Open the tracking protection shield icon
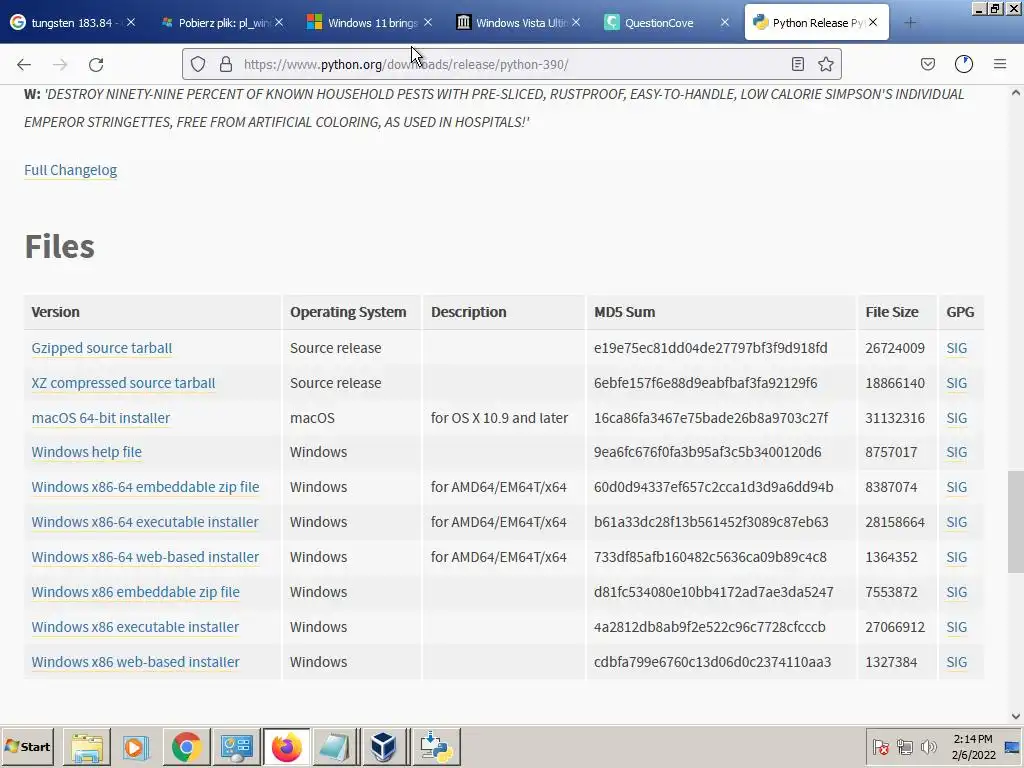Viewport: 1024px width, 768px height. pyautogui.click(x=198, y=64)
